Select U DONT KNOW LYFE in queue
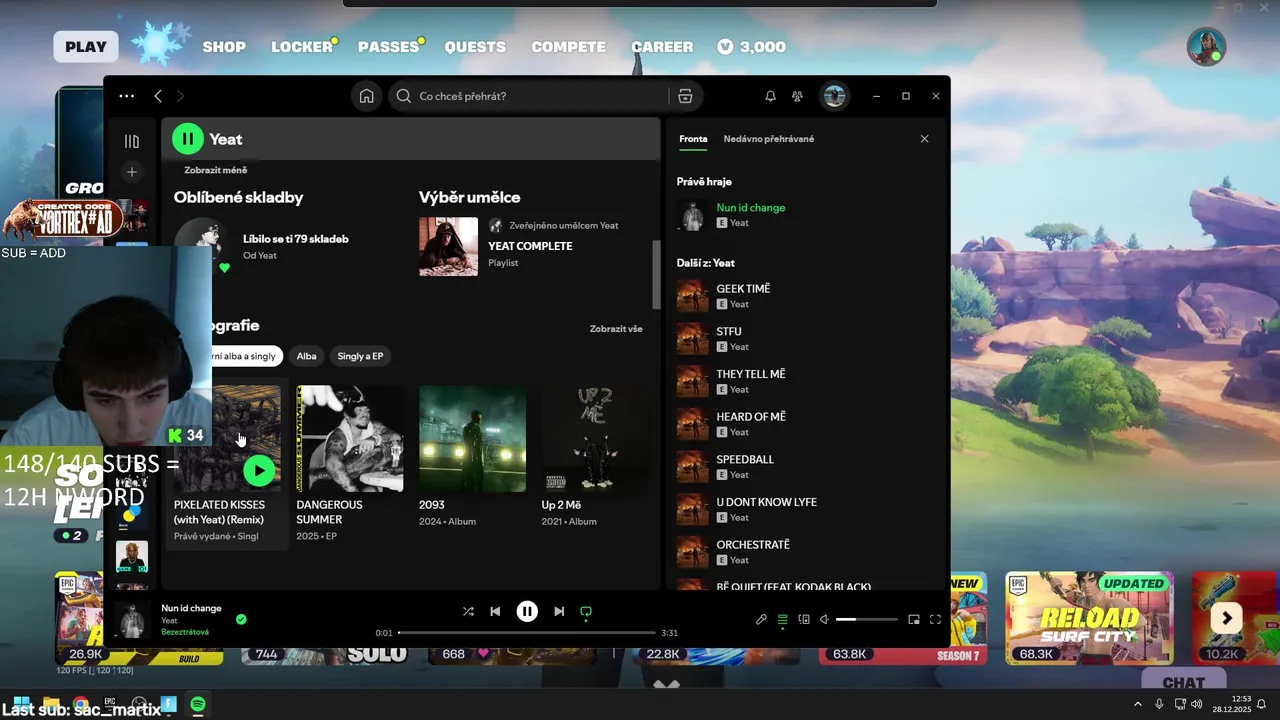 (x=766, y=502)
